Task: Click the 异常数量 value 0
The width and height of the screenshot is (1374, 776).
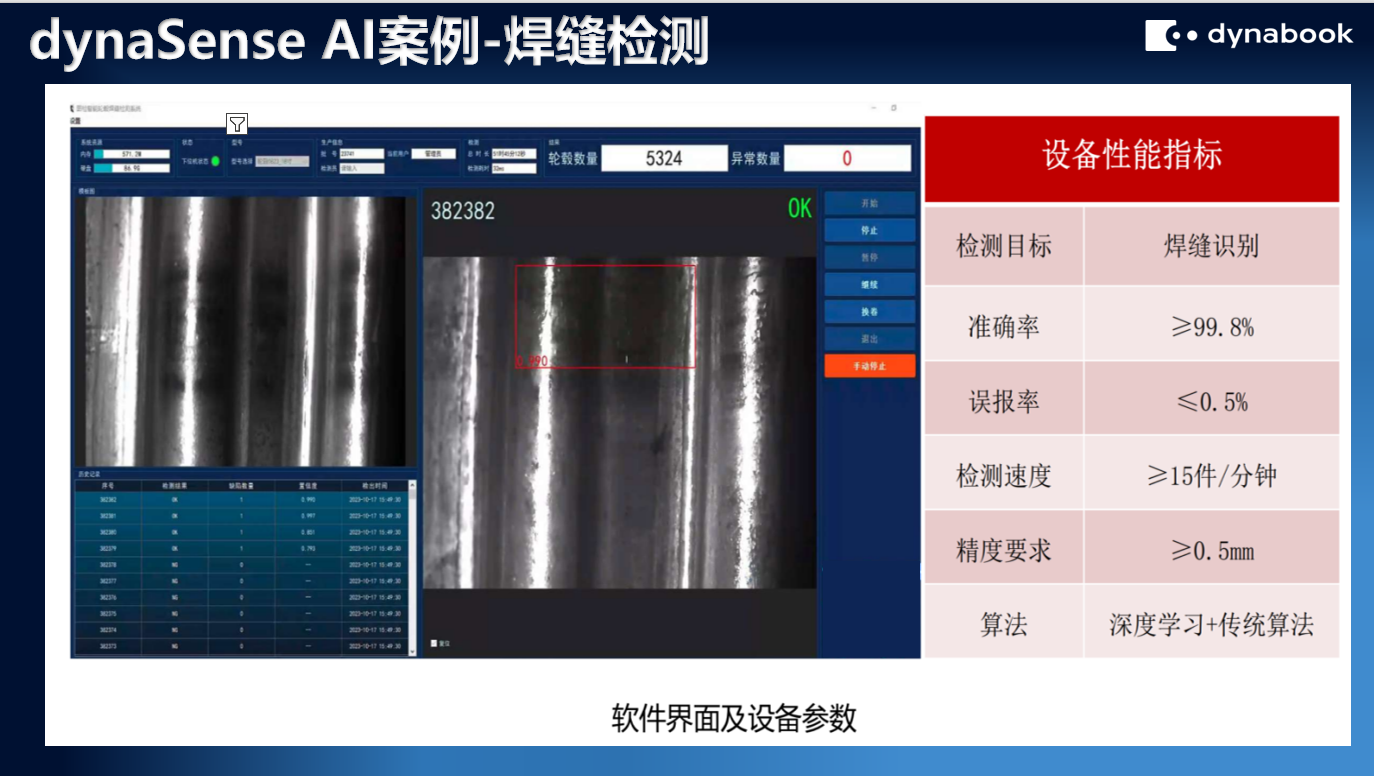Action: tap(847, 158)
